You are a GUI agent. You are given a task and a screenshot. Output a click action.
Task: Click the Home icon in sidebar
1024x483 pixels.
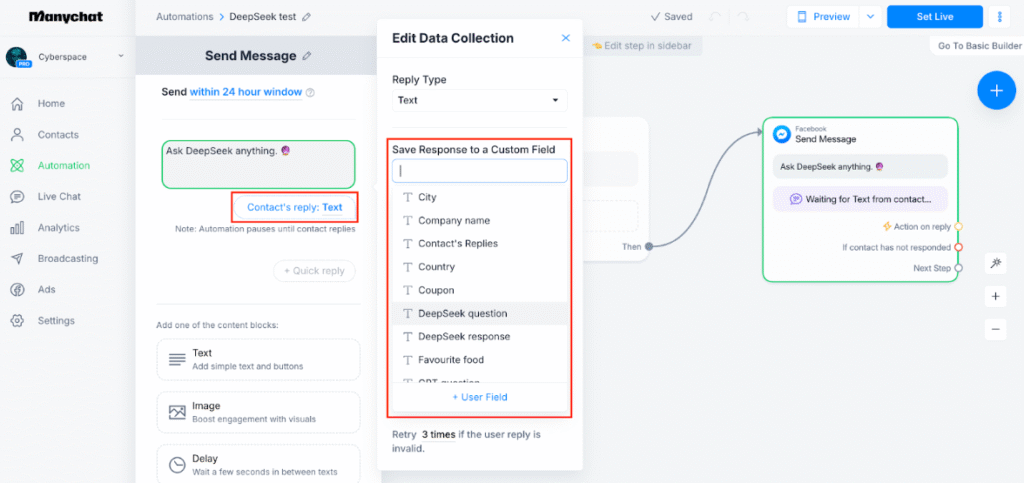point(17,104)
